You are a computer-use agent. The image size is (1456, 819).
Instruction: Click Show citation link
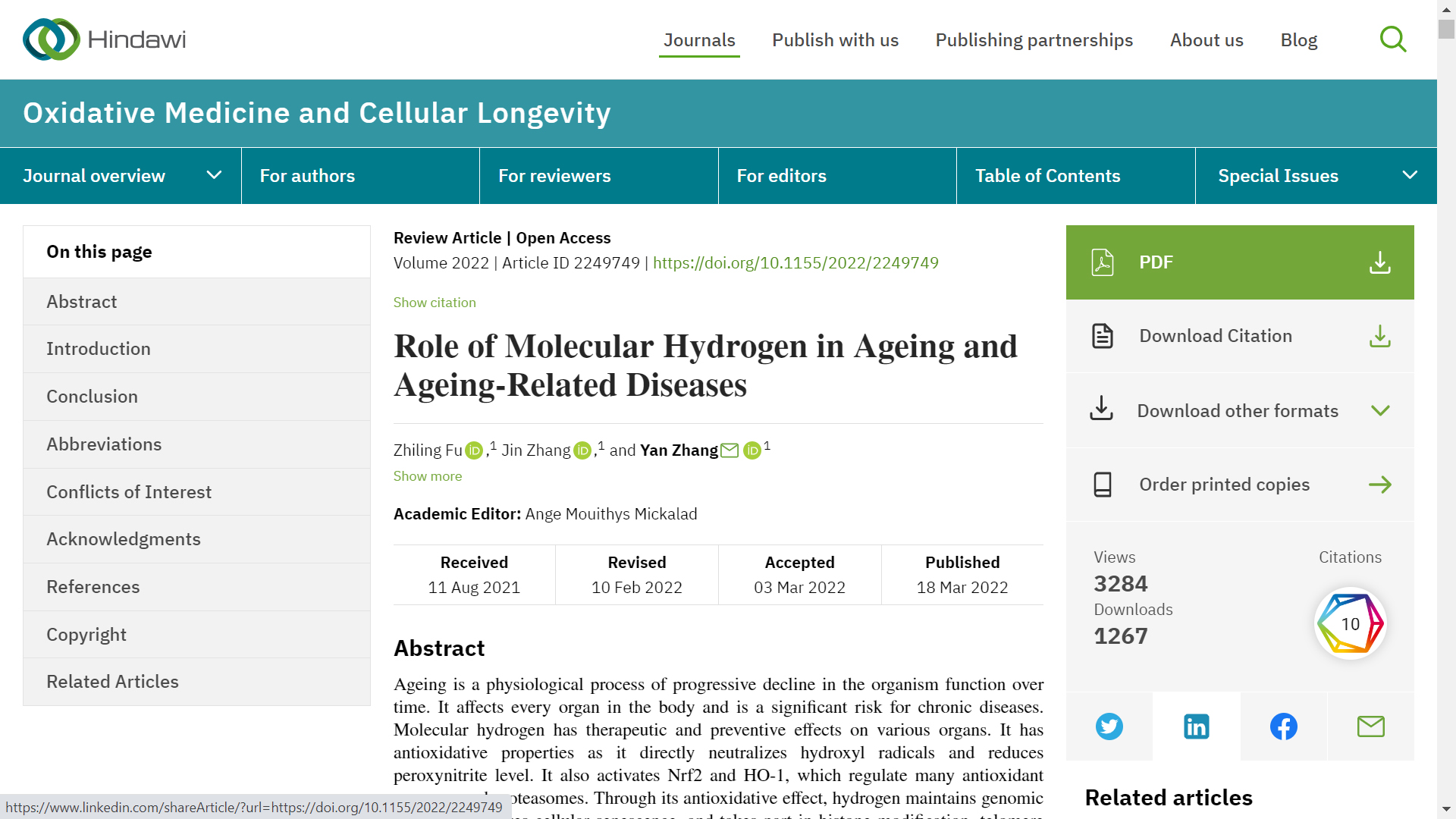[435, 303]
